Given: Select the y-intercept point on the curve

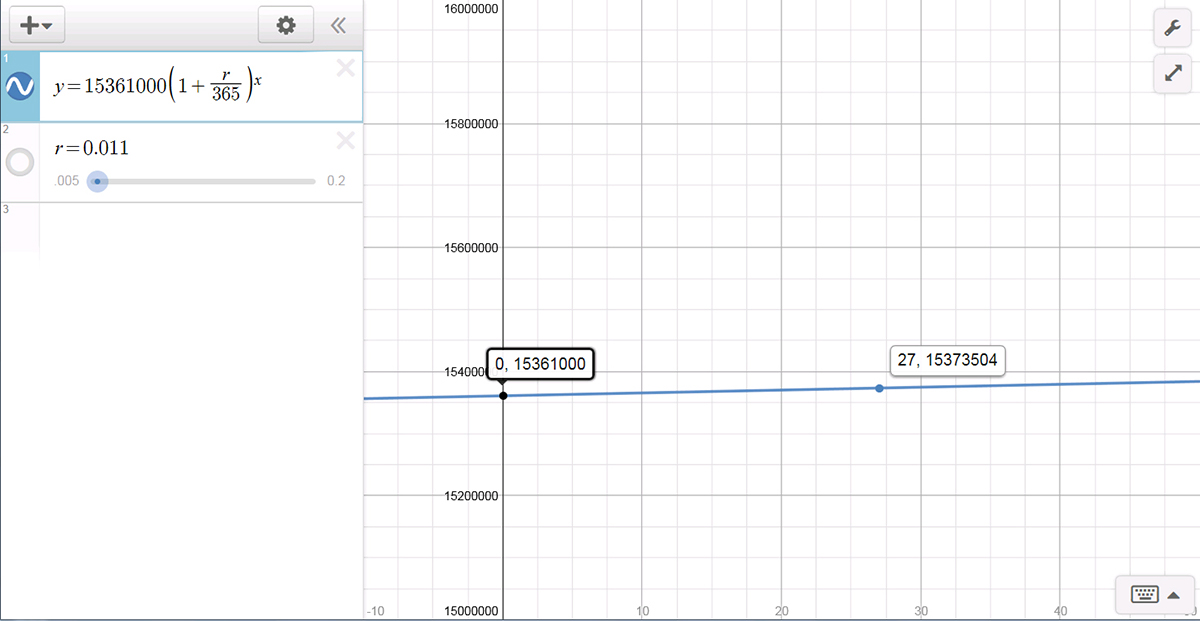Looking at the screenshot, I should 503,396.
